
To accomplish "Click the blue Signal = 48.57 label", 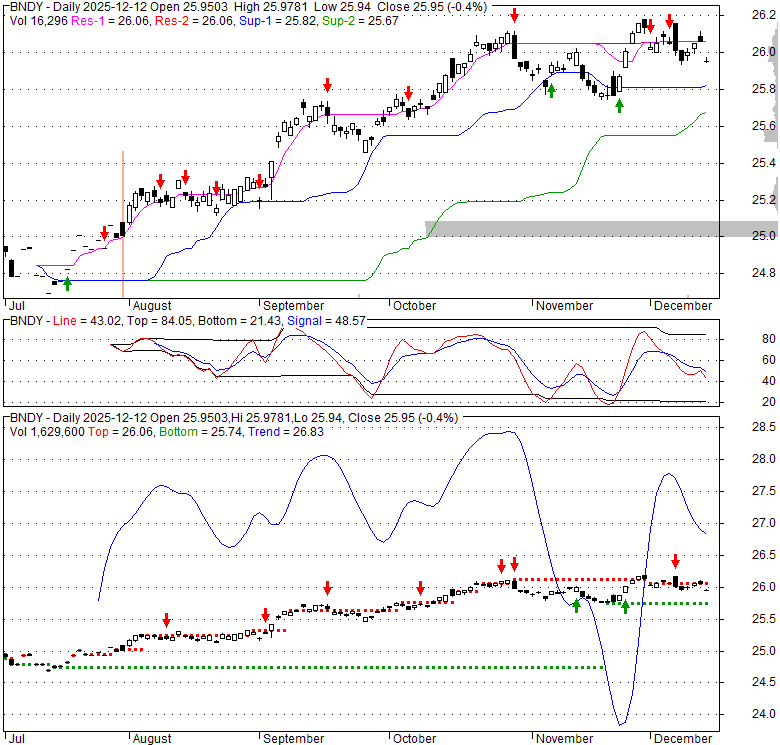I will coord(326,321).
